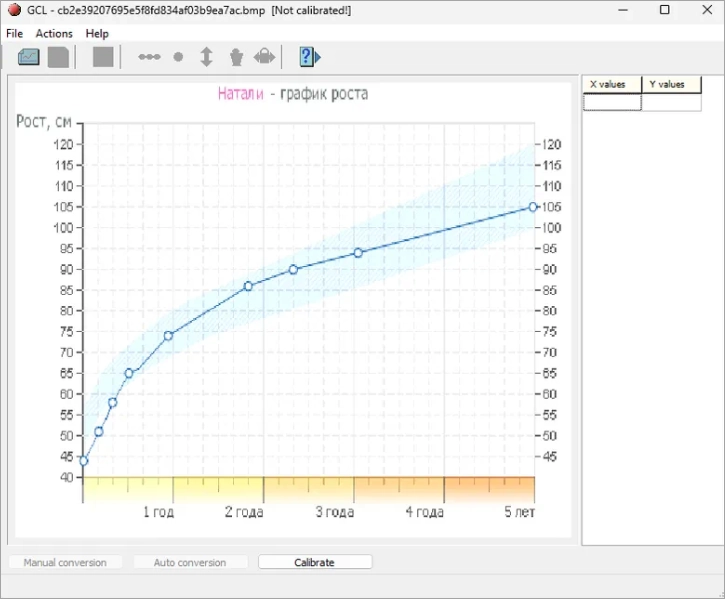Click the vertical double-arrow tool icon
Image resolution: width=725 pixels, height=599 pixels.
tap(206, 57)
